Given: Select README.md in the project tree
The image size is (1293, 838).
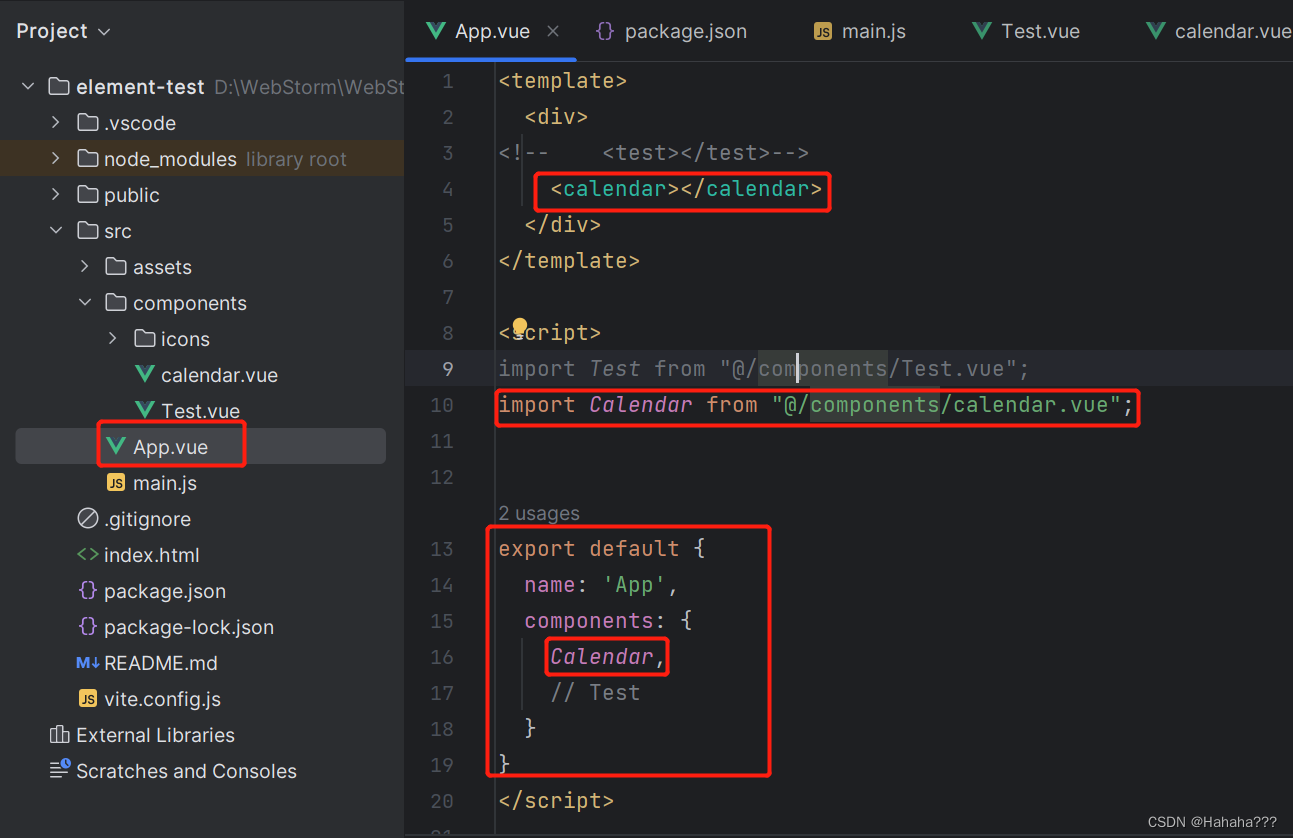Looking at the screenshot, I should point(160,663).
